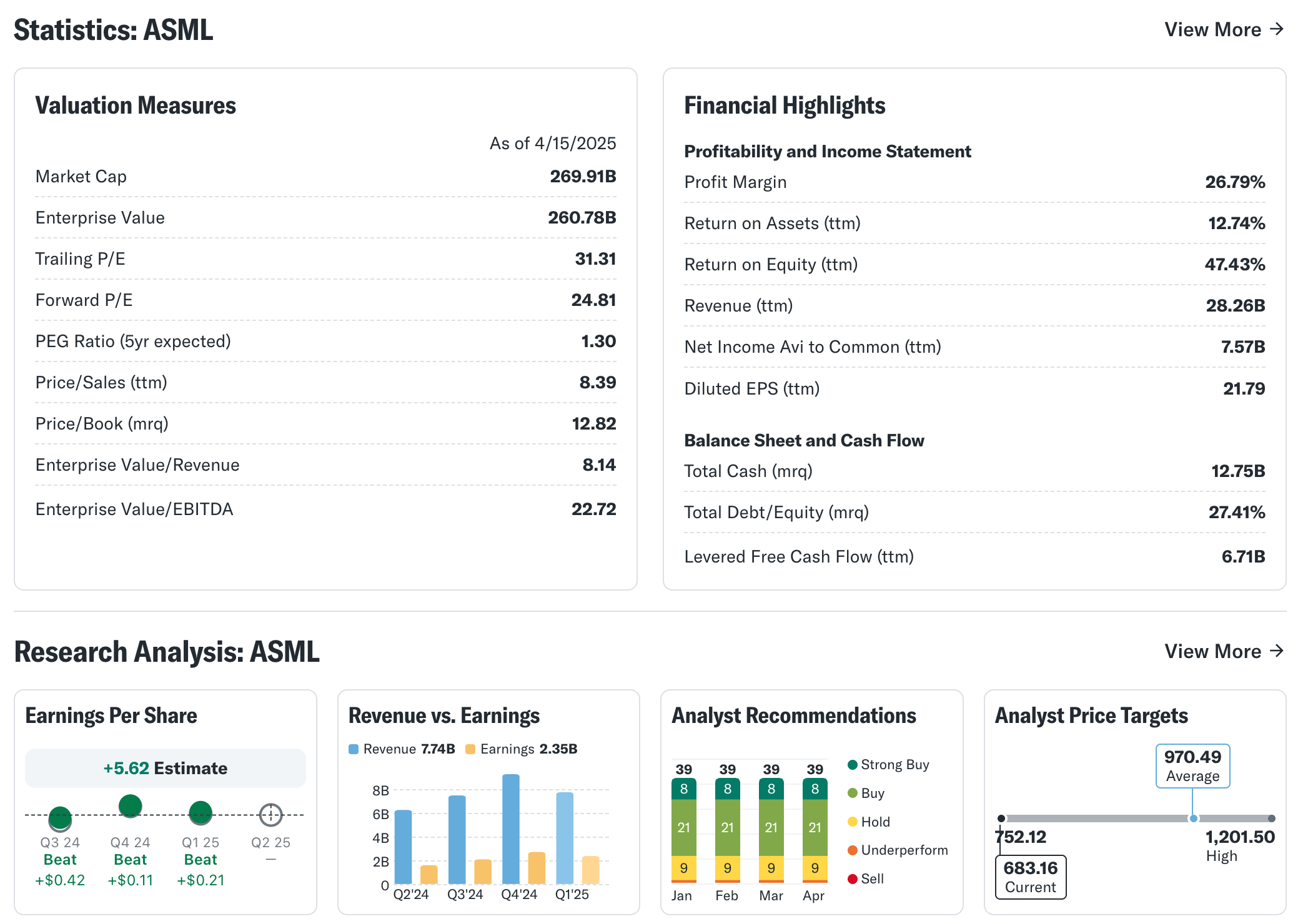Click the Q2 25 upcoming estimate circle

(270, 815)
